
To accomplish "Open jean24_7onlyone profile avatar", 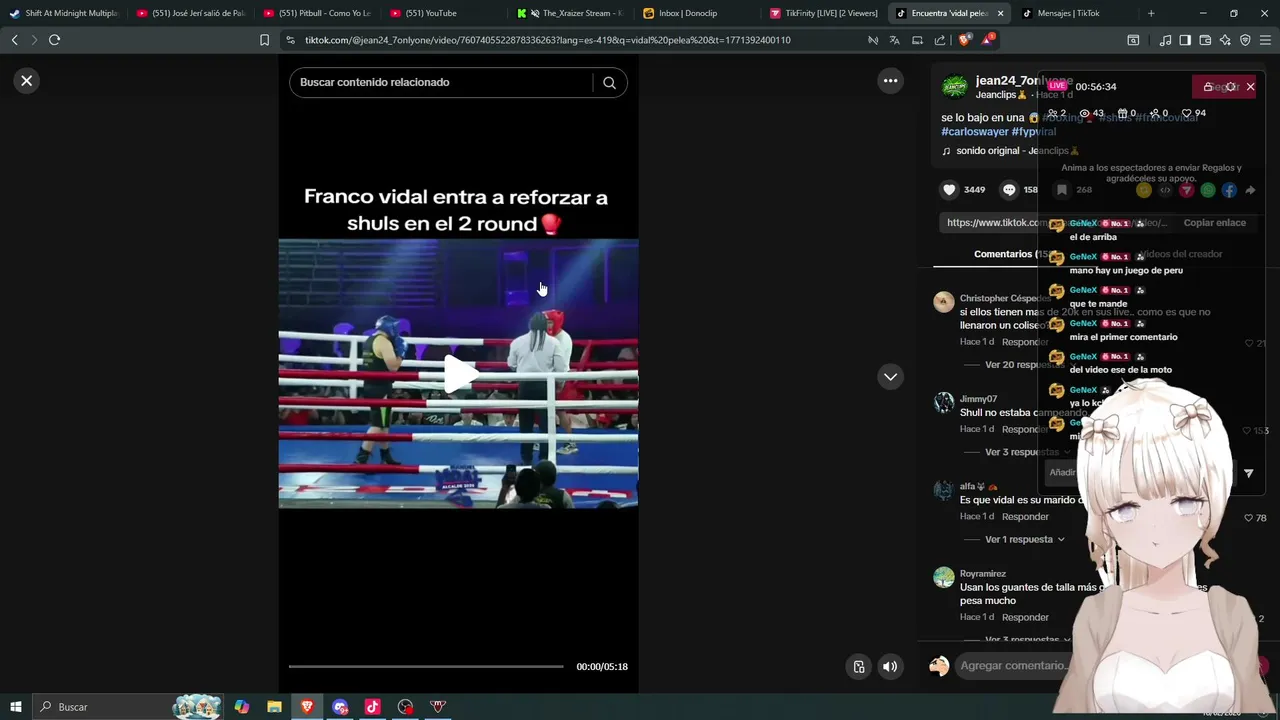I will (x=955, y=87).
